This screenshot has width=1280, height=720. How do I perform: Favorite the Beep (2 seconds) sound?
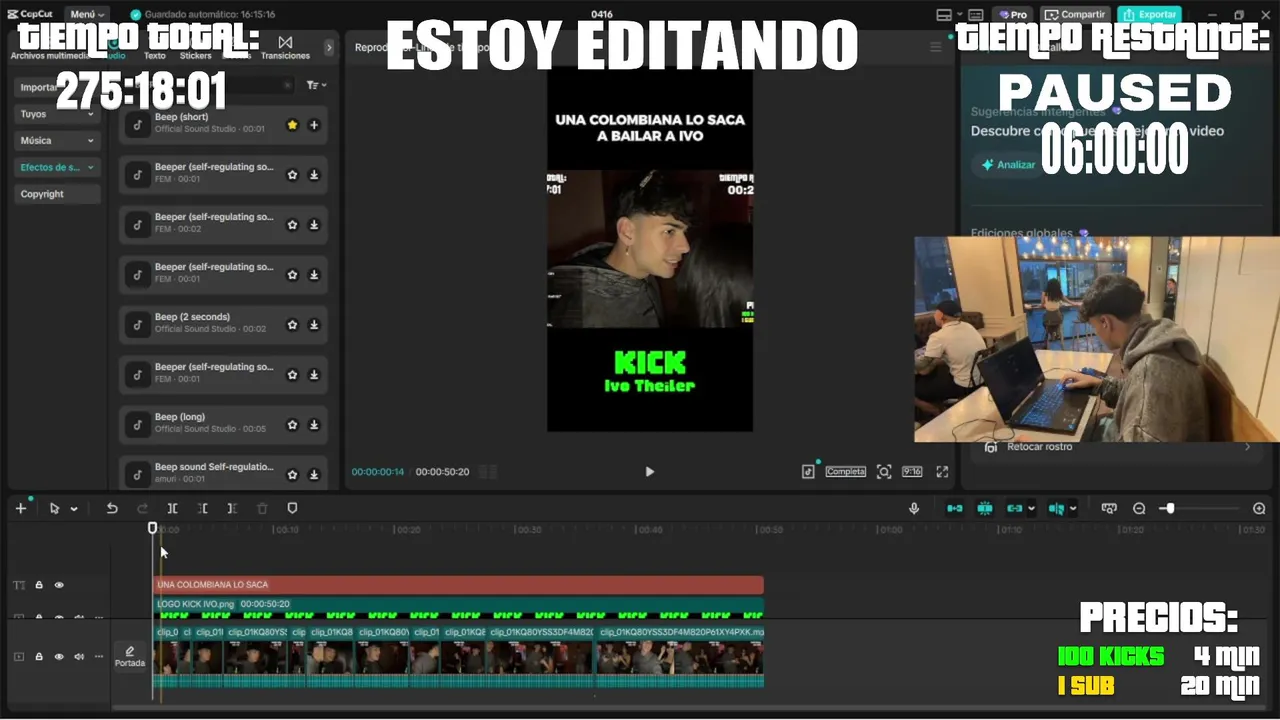(x=292, y=325)
